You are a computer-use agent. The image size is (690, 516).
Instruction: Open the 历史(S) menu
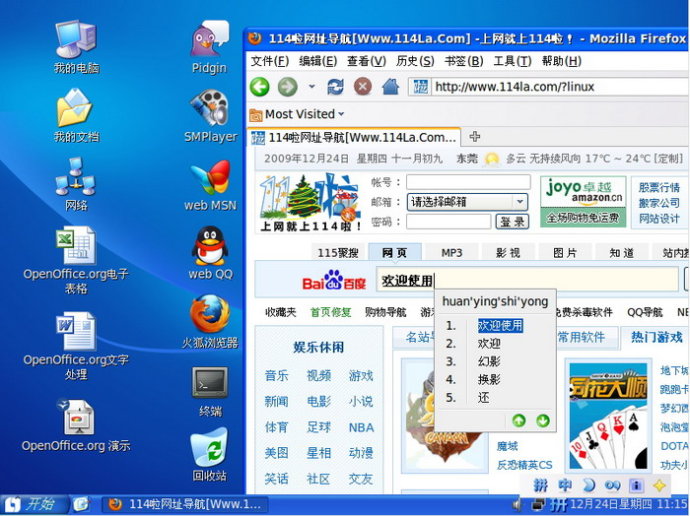[x=415, y=61]
